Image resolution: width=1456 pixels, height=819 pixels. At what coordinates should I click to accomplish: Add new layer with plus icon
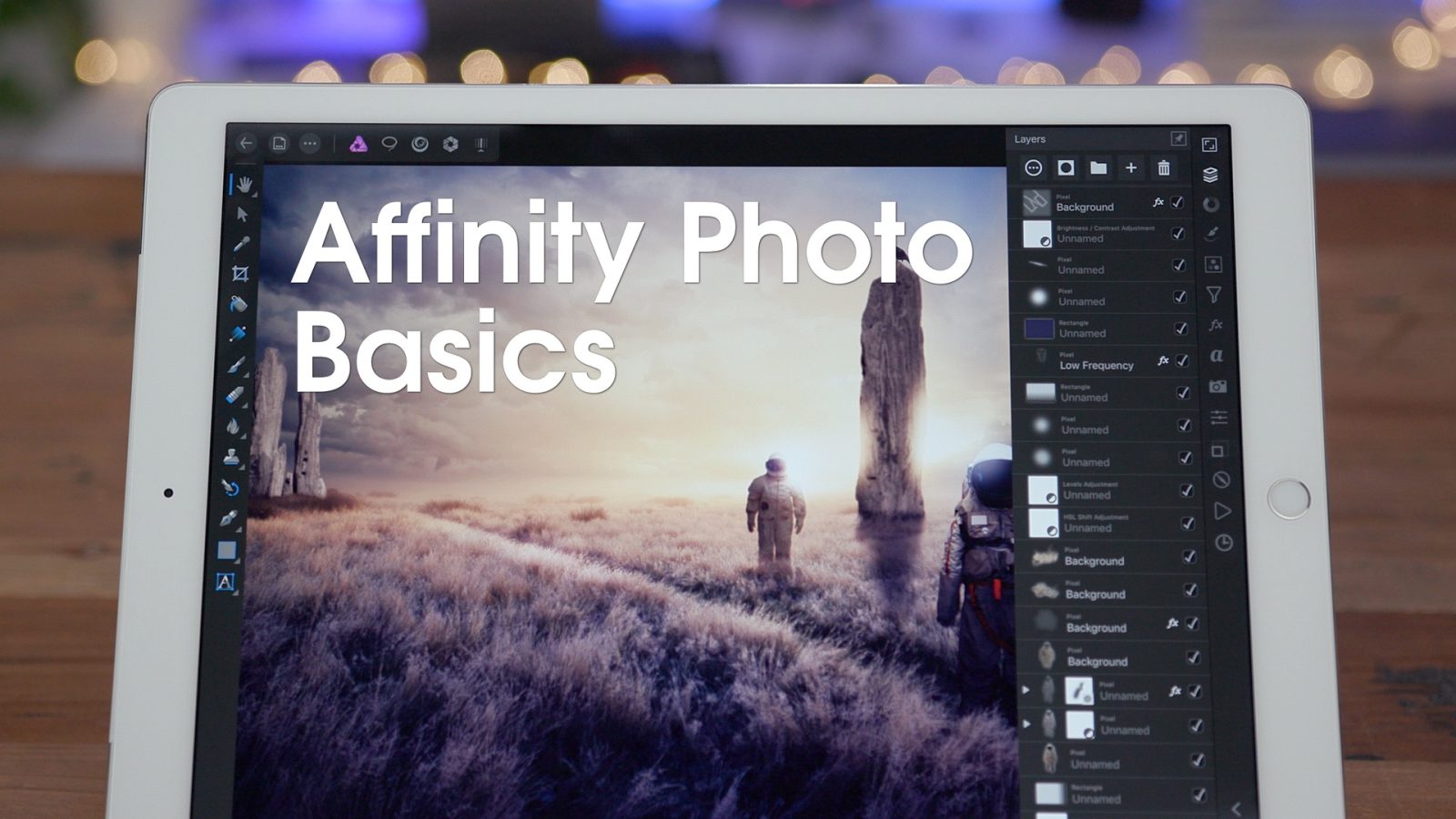1131,168
